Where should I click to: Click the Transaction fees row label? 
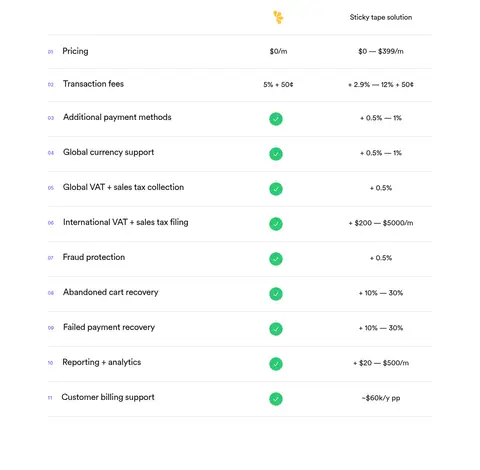(x=93, y=84)
